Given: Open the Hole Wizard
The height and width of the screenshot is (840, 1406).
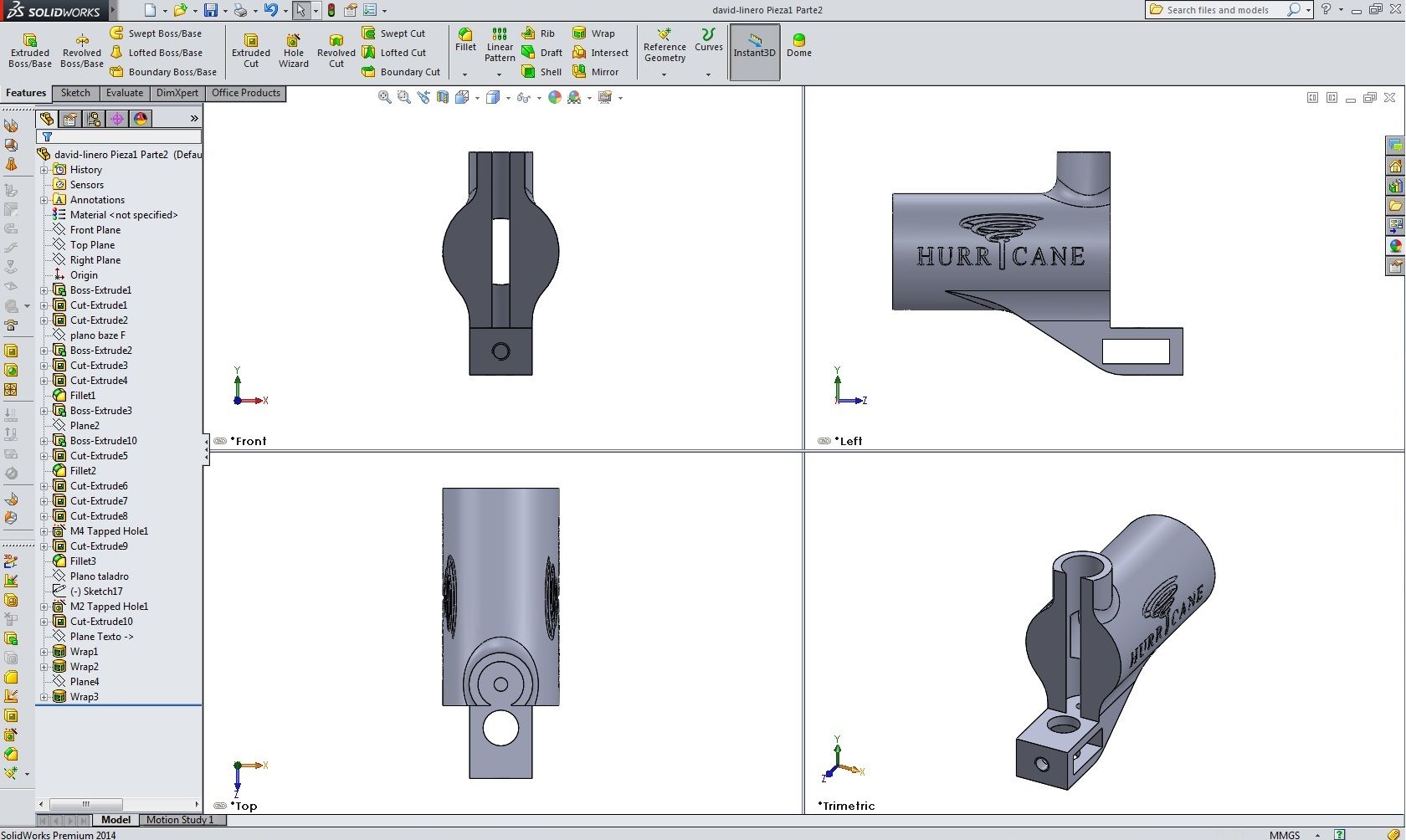Looking at the screenshot, I should [294, 51].
